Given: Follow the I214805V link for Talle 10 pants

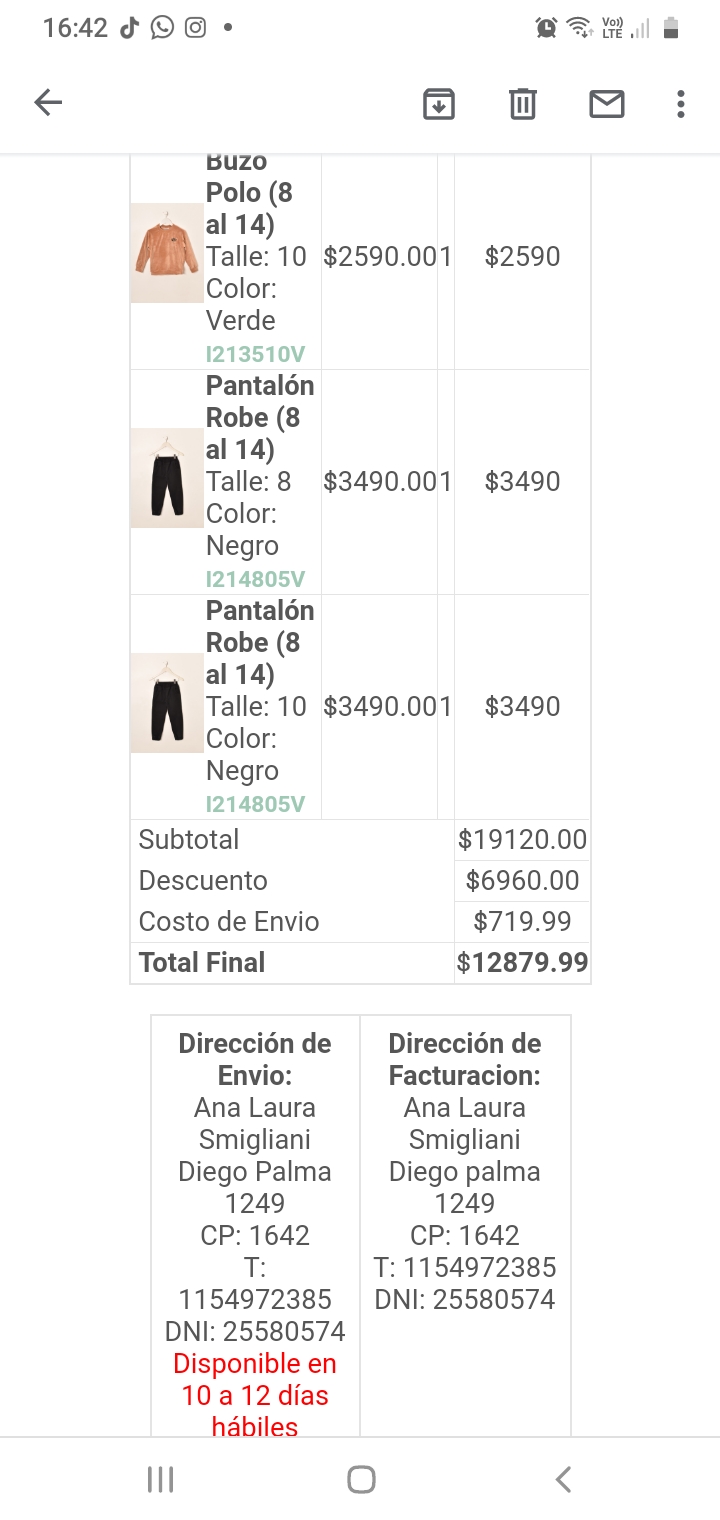Looking at the screenshot, I should tap(255, 804).
